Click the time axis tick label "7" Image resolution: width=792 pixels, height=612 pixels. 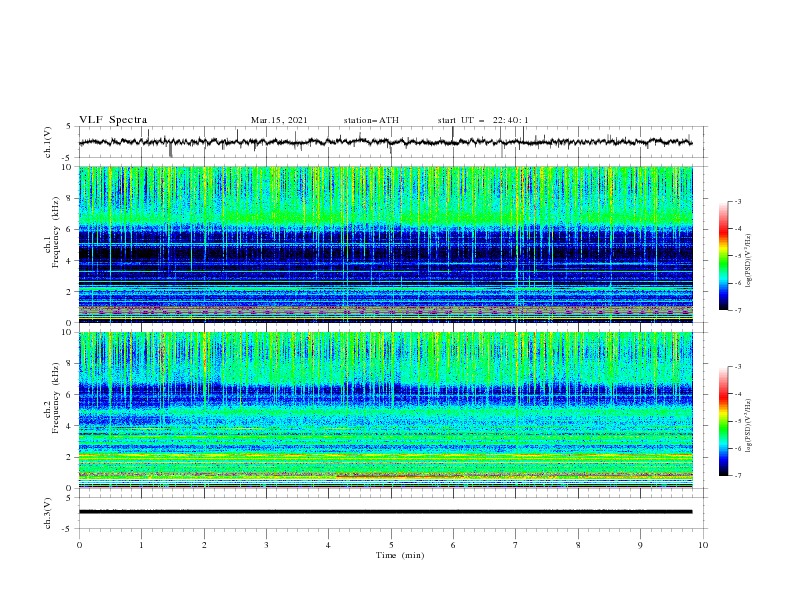(x=516, y=545)
